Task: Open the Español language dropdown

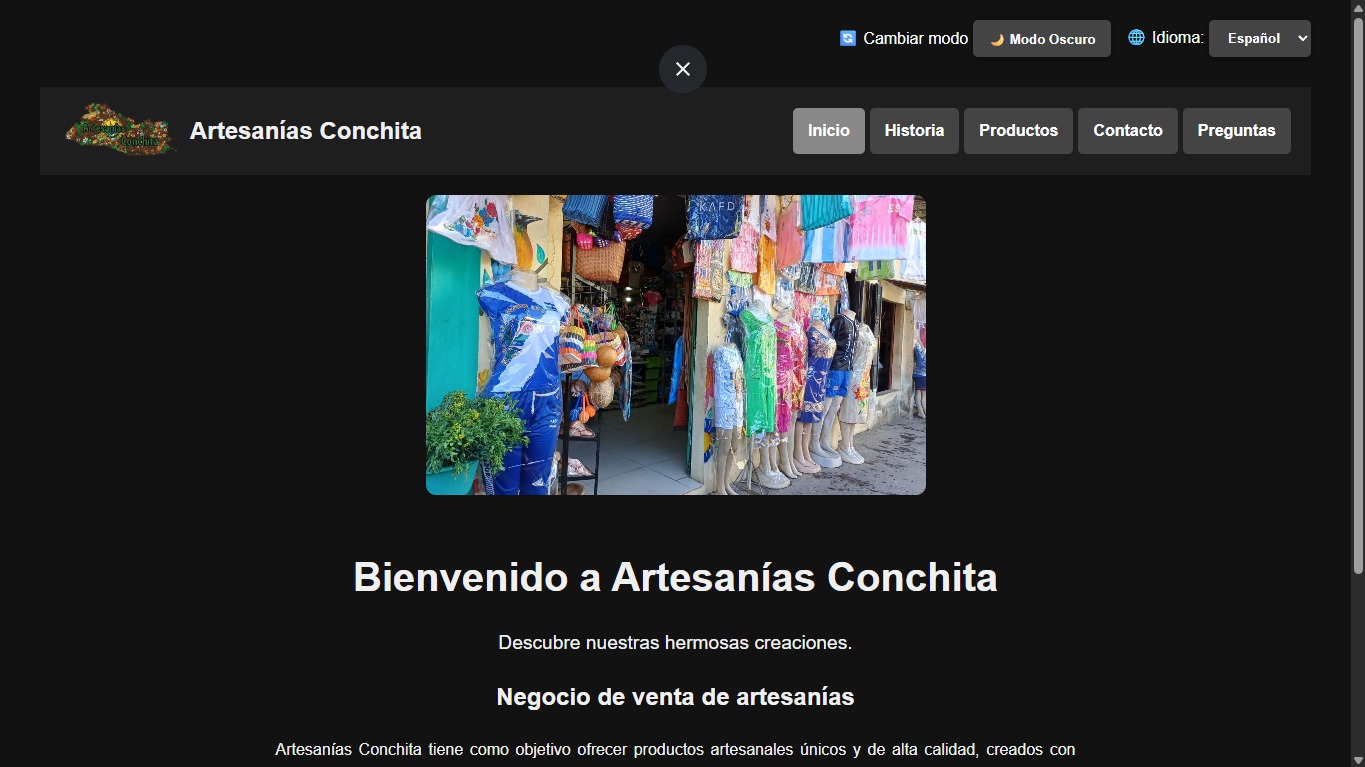Action: tap(1259, 38)
